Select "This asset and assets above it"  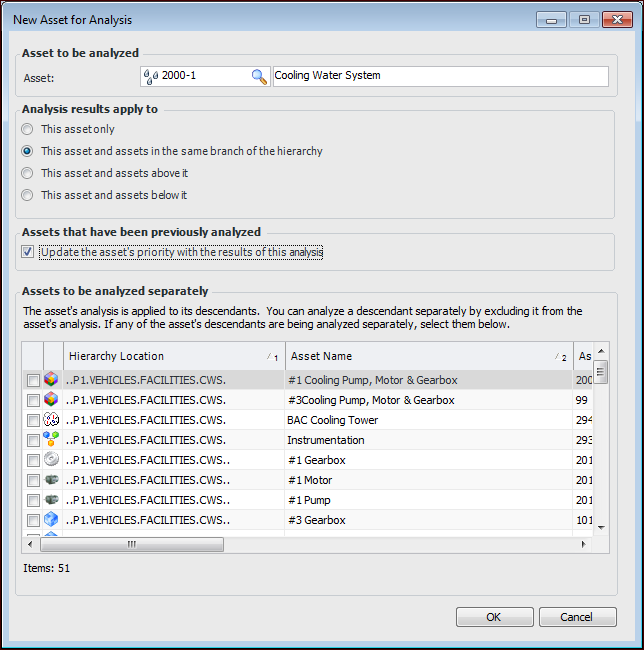click(x=28, y=173)
